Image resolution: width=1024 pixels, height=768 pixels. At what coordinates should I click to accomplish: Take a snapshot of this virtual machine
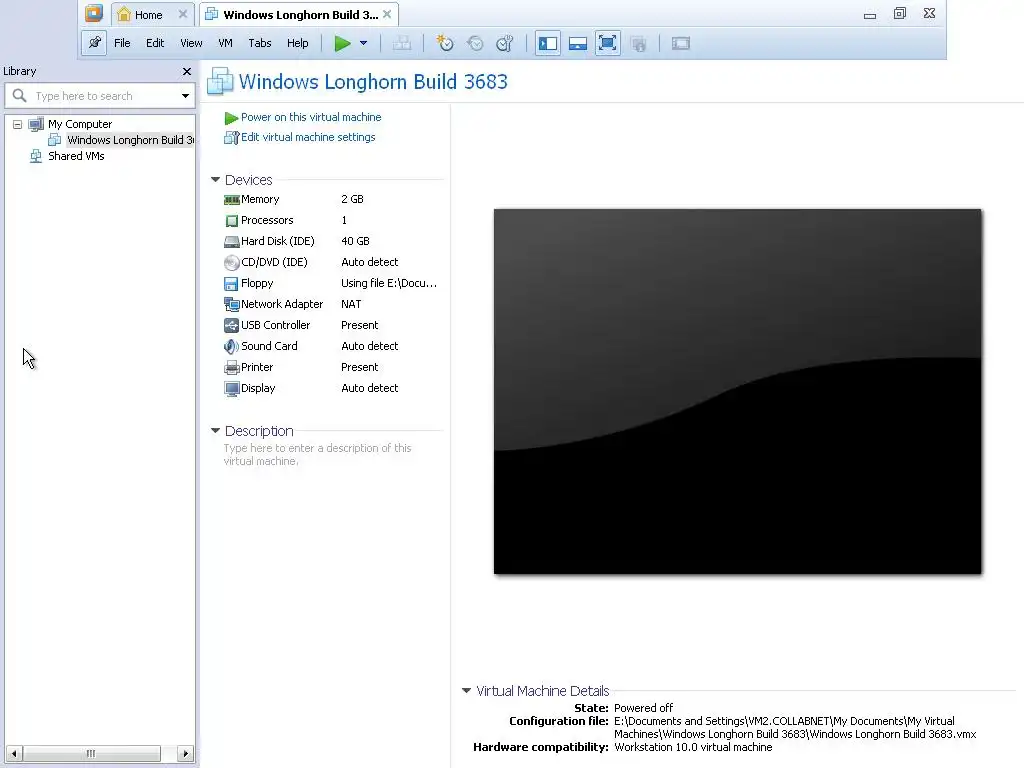point(445,43)
